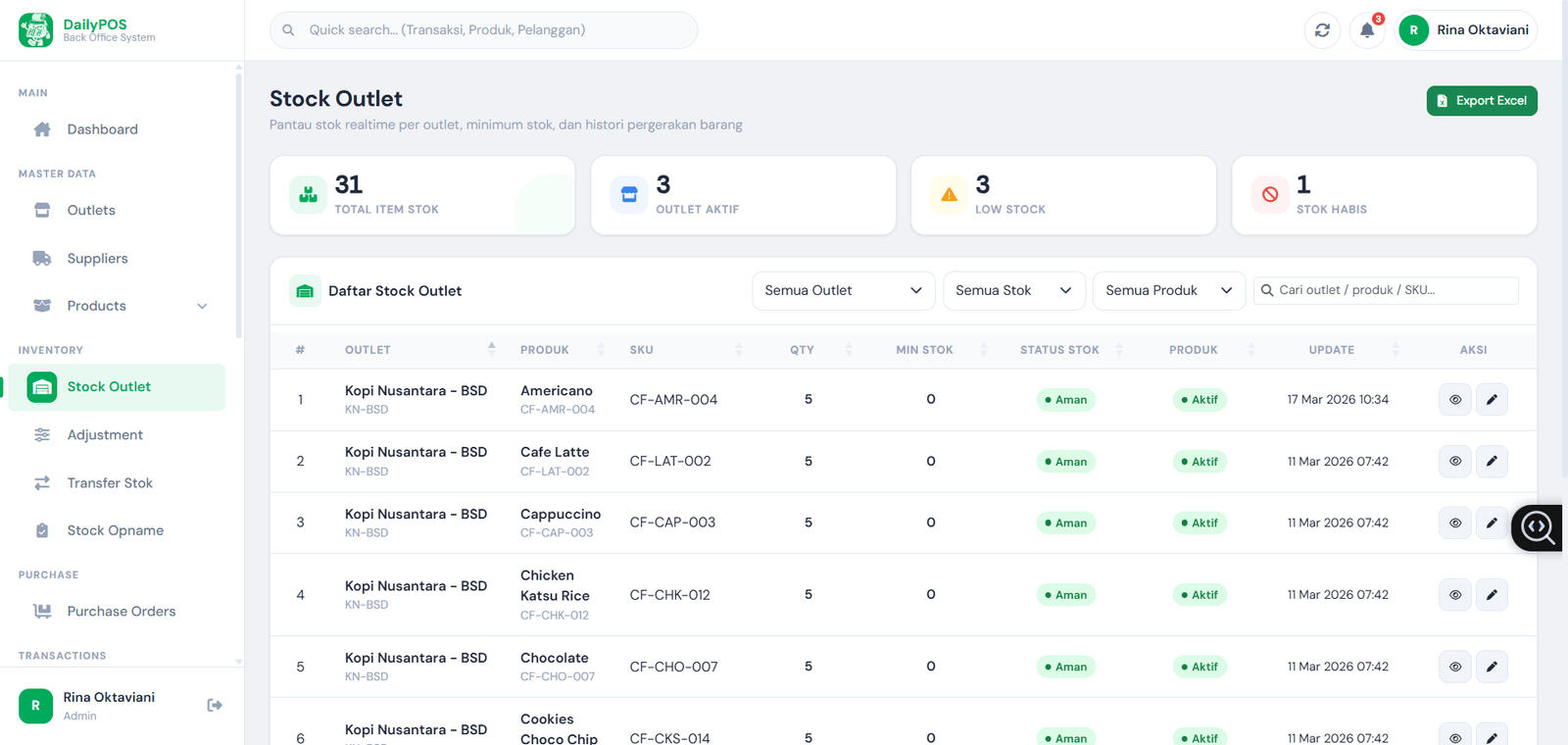The image size is (1568, 745).
Task: Open Transfer Stok in sidebar
Action: (x=118, y=483)
